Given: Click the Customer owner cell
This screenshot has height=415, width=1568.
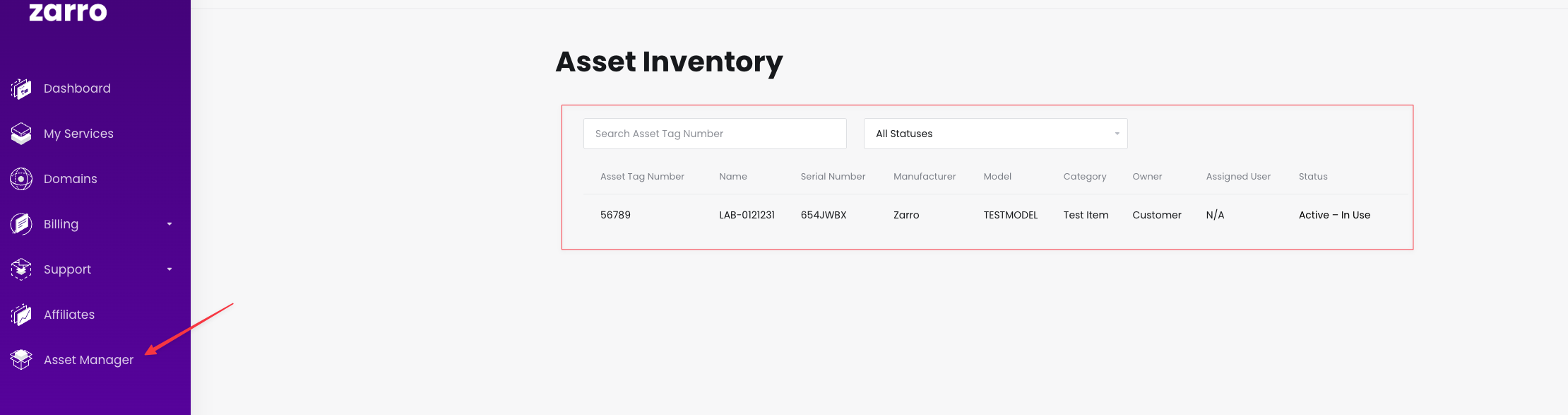Looking at the screenshot, I should point(1156,215).
